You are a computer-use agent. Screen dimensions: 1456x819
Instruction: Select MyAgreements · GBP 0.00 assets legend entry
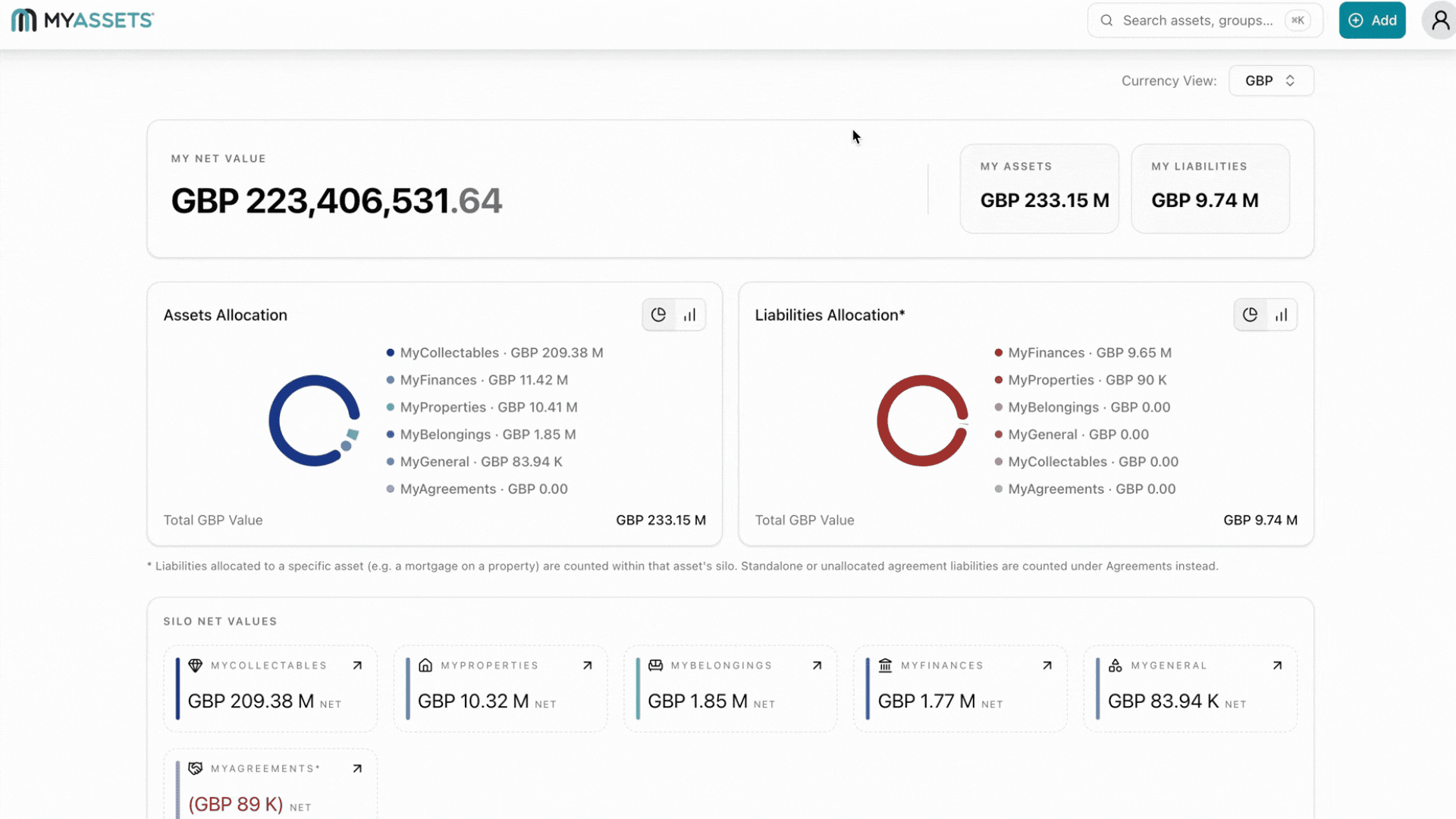pos(477,489)
